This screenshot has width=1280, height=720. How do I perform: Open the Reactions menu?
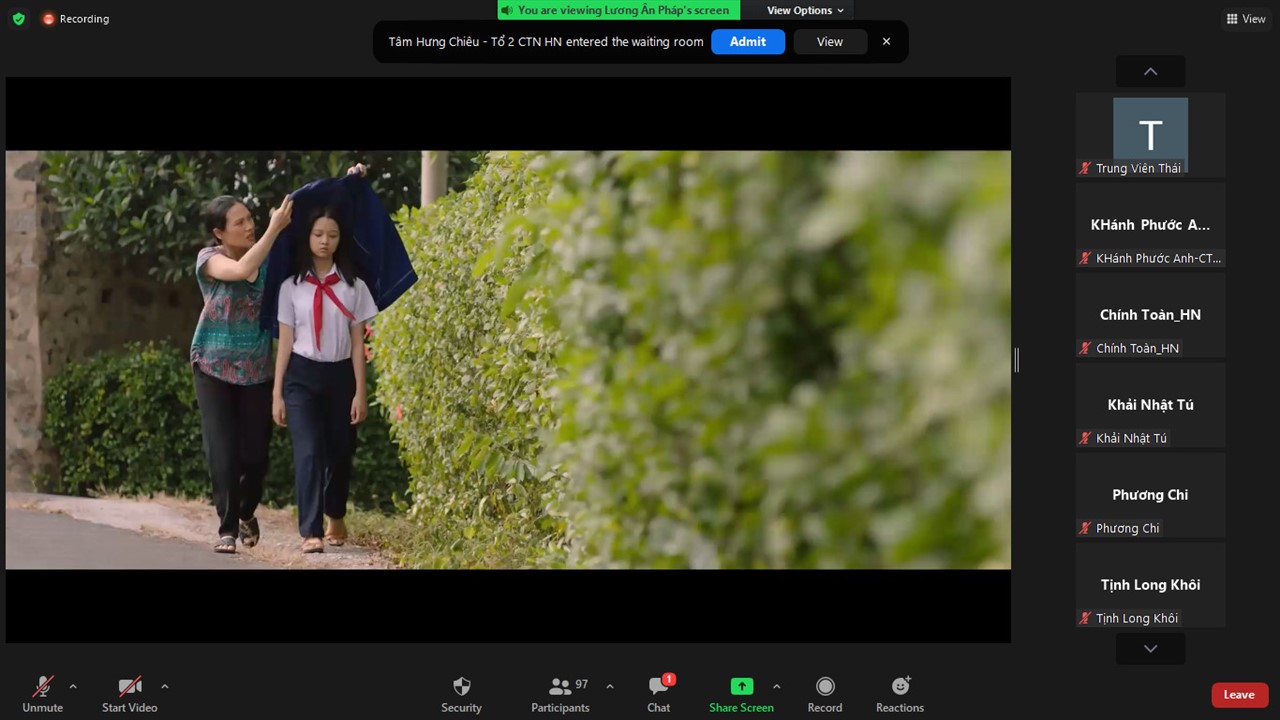[x=900, y=693]
